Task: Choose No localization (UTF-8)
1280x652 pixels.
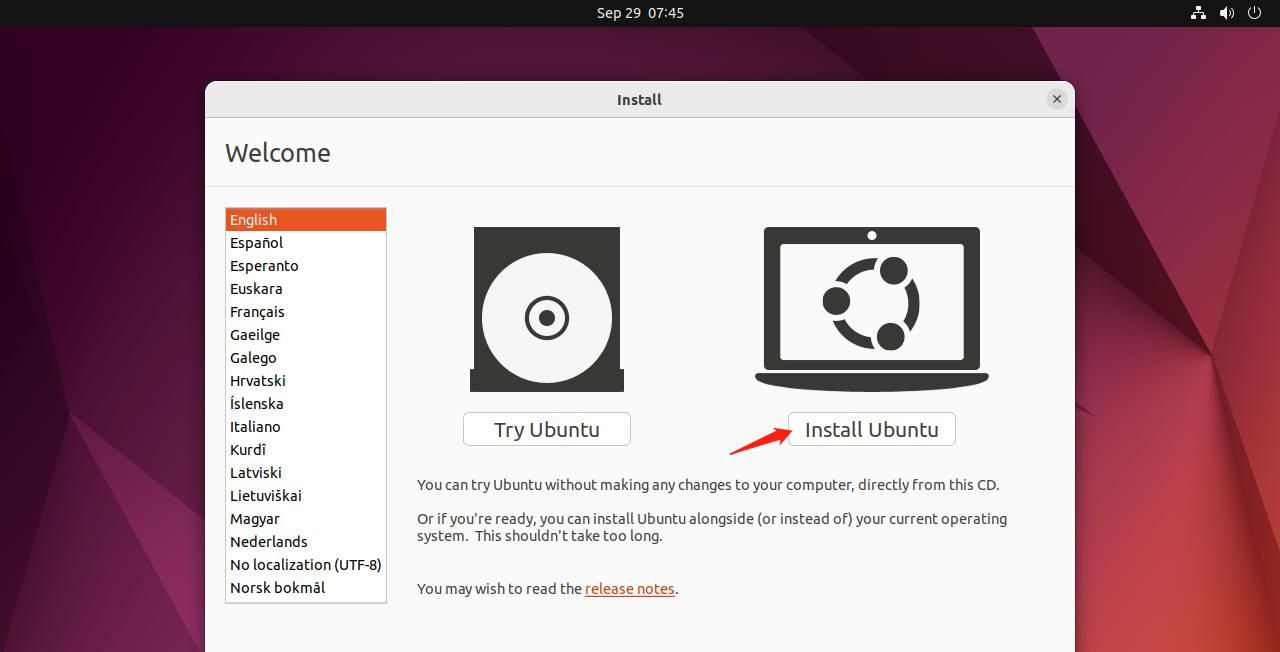Action: click(305, 564)
